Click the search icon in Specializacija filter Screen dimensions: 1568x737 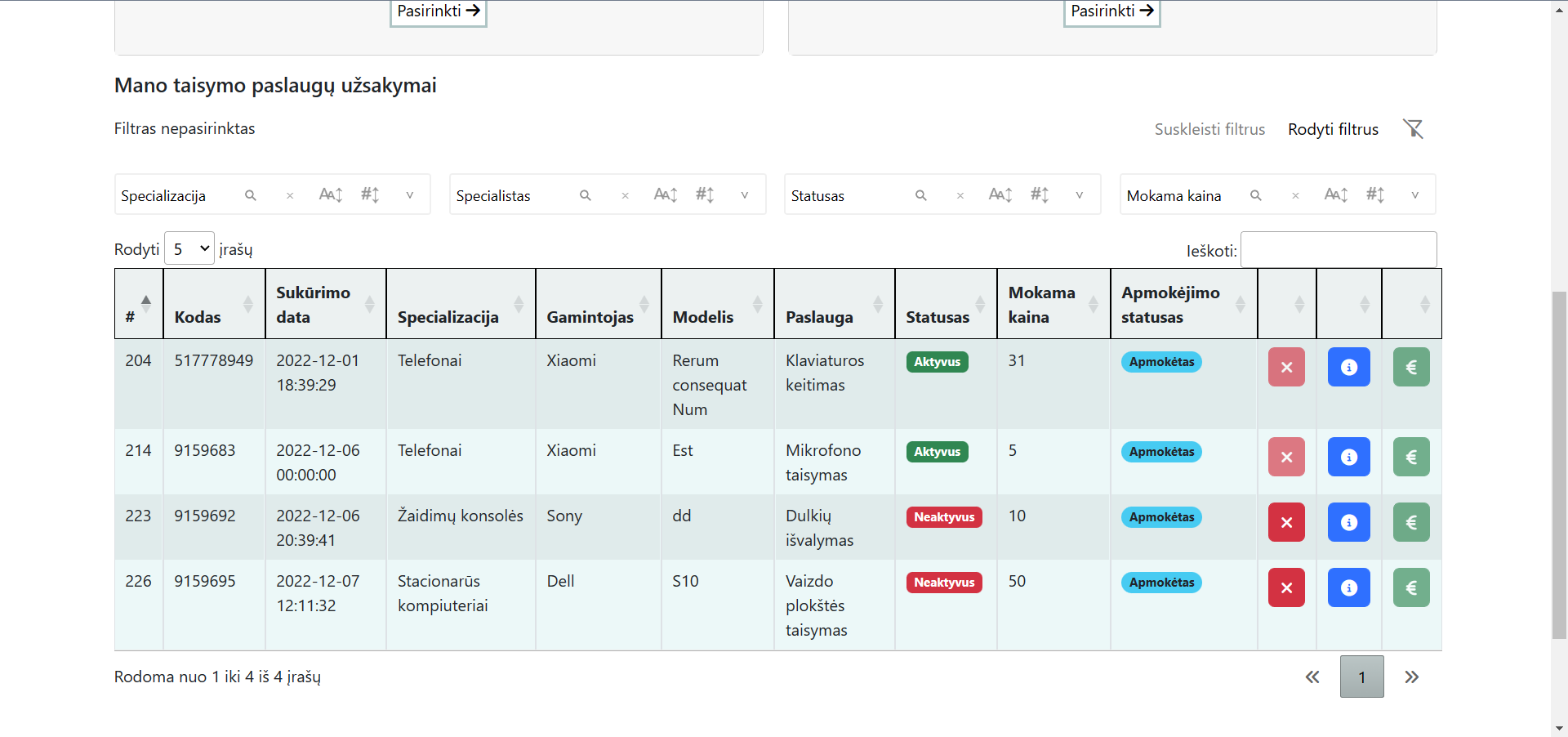pyautogui.click(x=251, y=195)
